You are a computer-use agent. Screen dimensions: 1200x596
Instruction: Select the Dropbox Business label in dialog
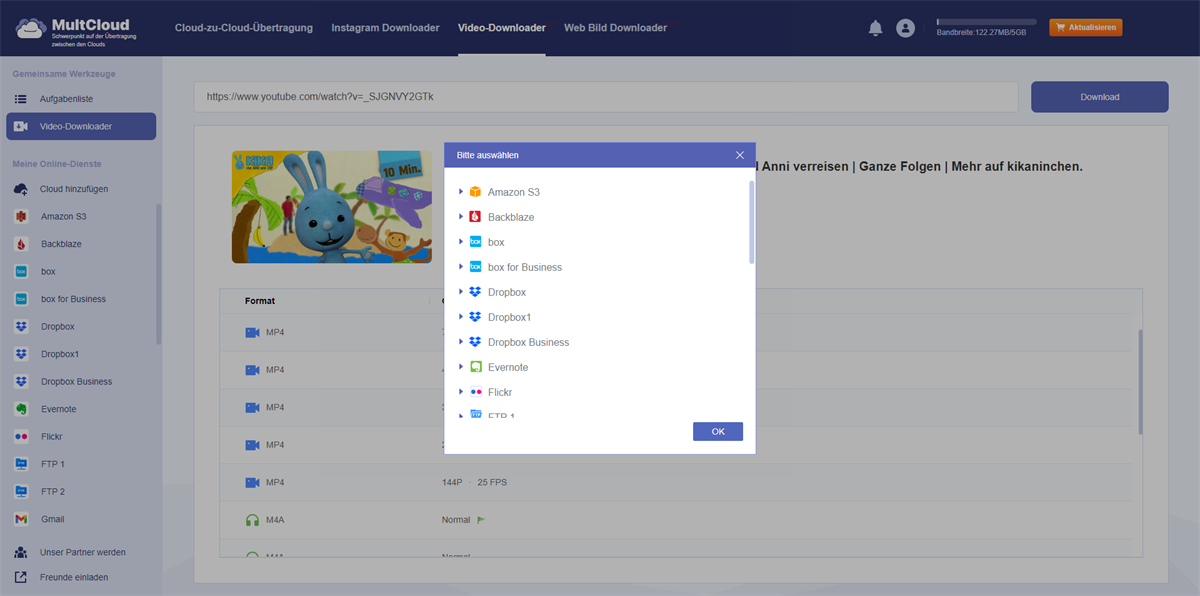528,342
